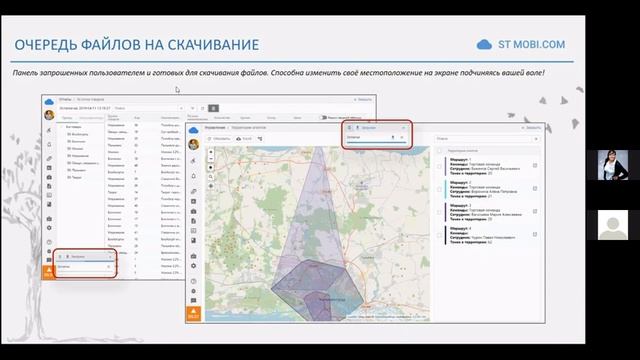The height and width of the screenshot is (360, 640).
Task: Click the cloud logo in the table window
Action: [49, 102]
